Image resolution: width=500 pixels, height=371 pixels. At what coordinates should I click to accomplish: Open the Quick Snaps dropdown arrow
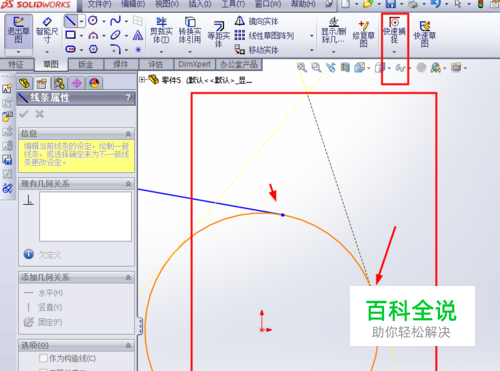394,52
